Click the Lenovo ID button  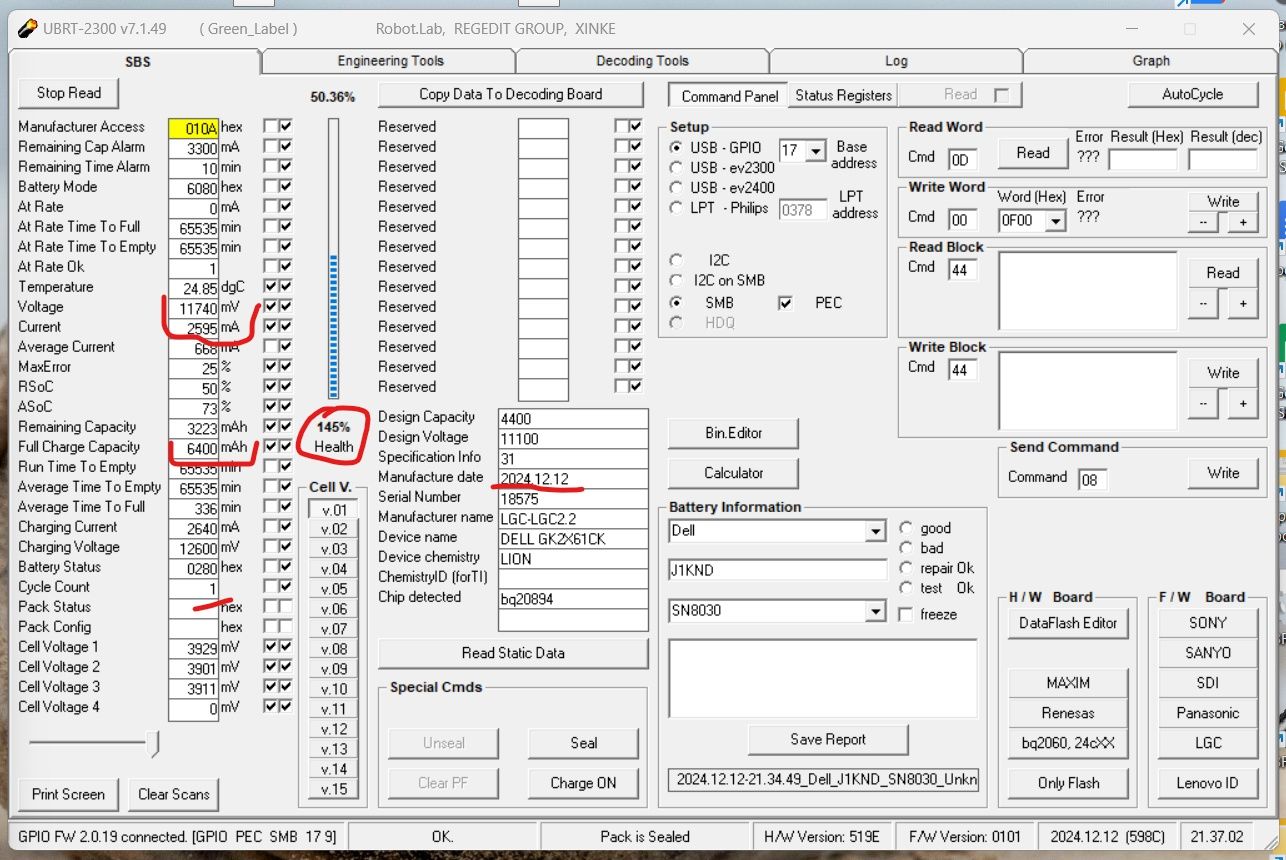1208,783
